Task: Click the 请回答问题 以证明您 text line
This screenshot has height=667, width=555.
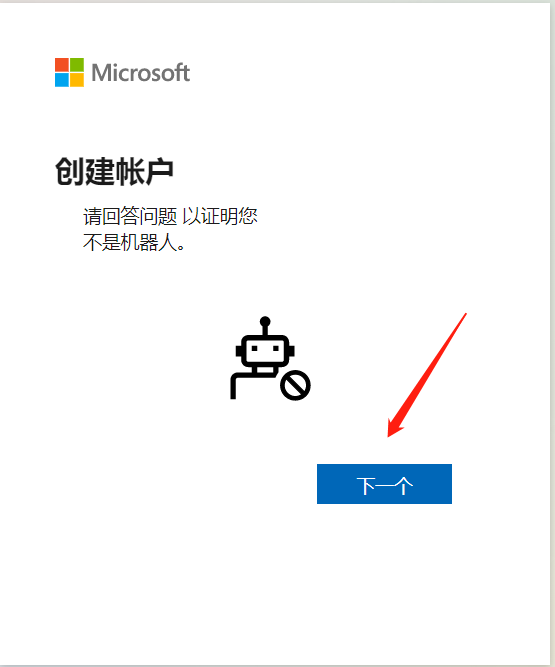Action: coord(170,216)
